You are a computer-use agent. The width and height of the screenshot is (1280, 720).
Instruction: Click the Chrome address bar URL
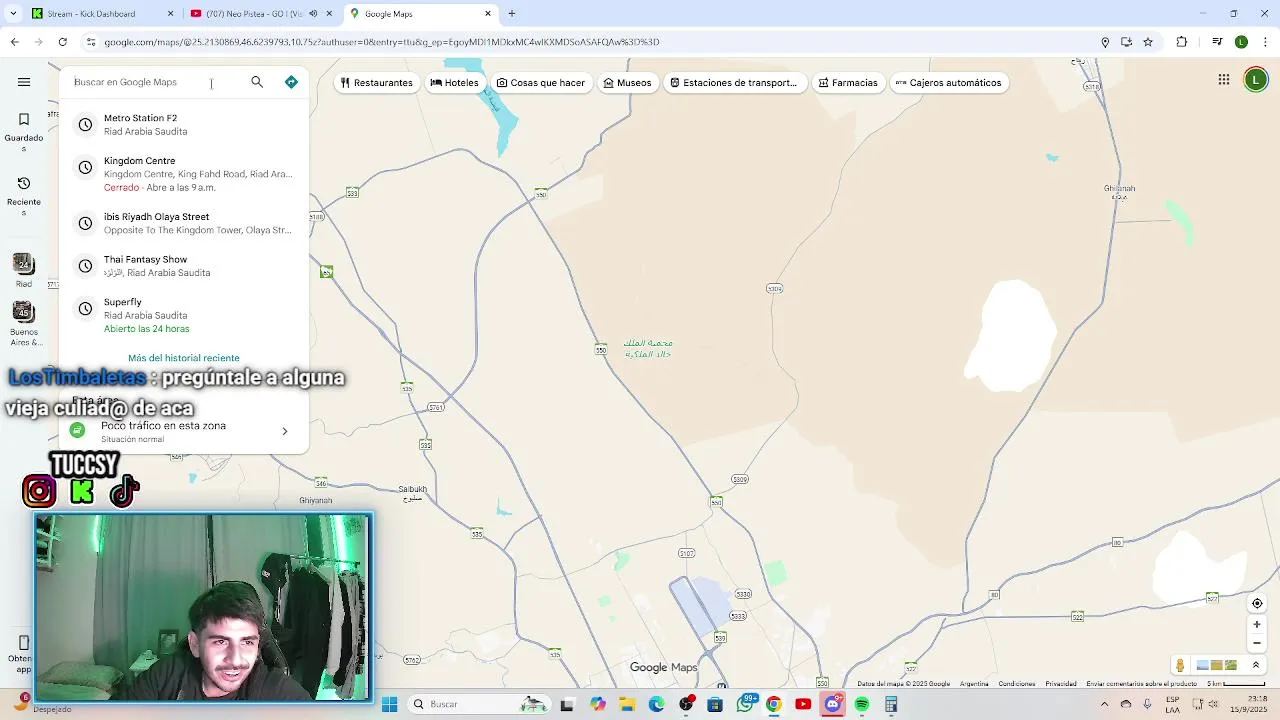[380, 42]
